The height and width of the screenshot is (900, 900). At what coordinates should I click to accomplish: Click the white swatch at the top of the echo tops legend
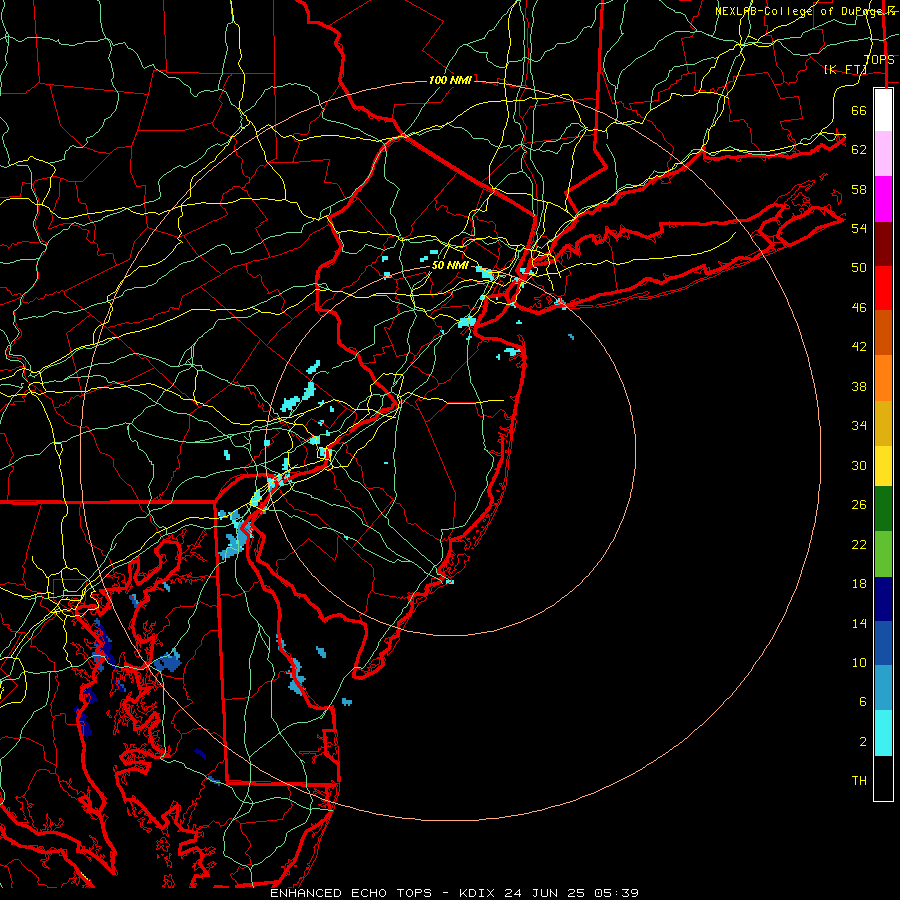click(883, 110)
